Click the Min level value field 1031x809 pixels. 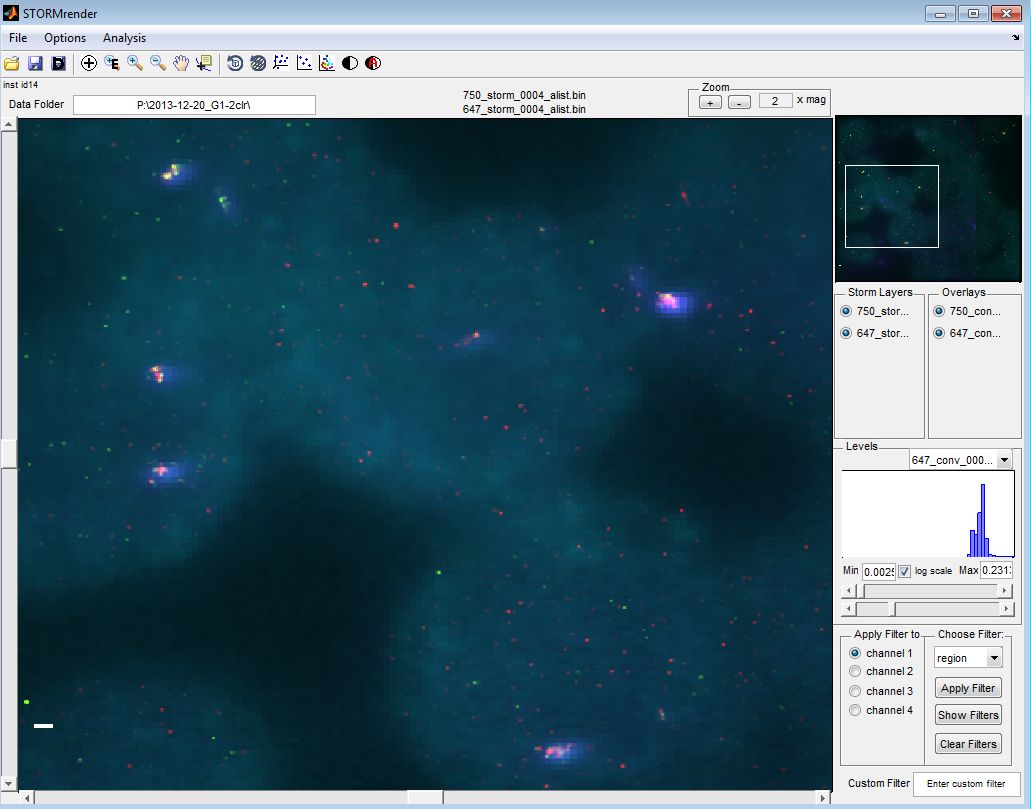click(x=878, y=571)
